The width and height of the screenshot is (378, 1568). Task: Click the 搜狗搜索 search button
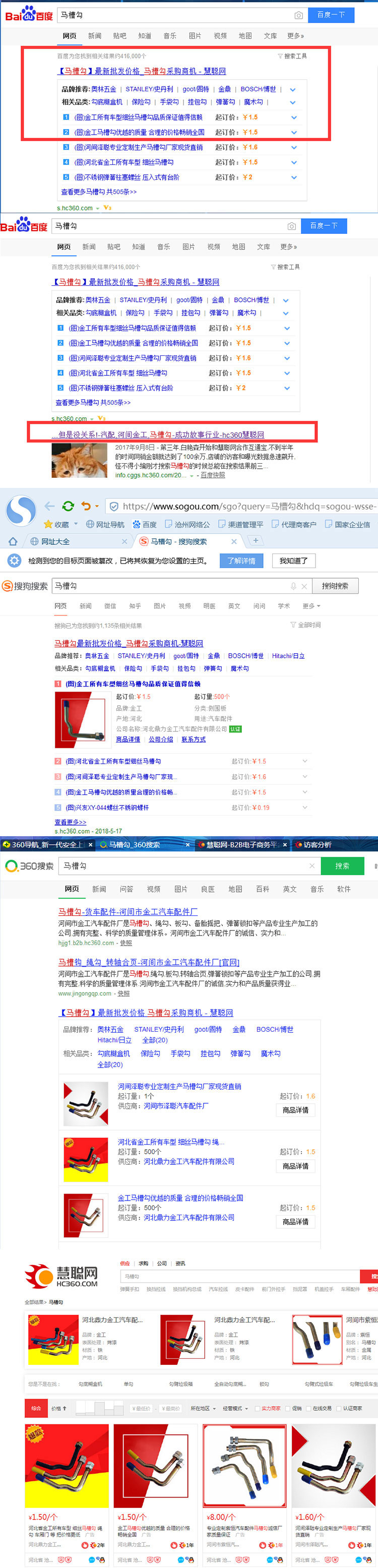335,586
